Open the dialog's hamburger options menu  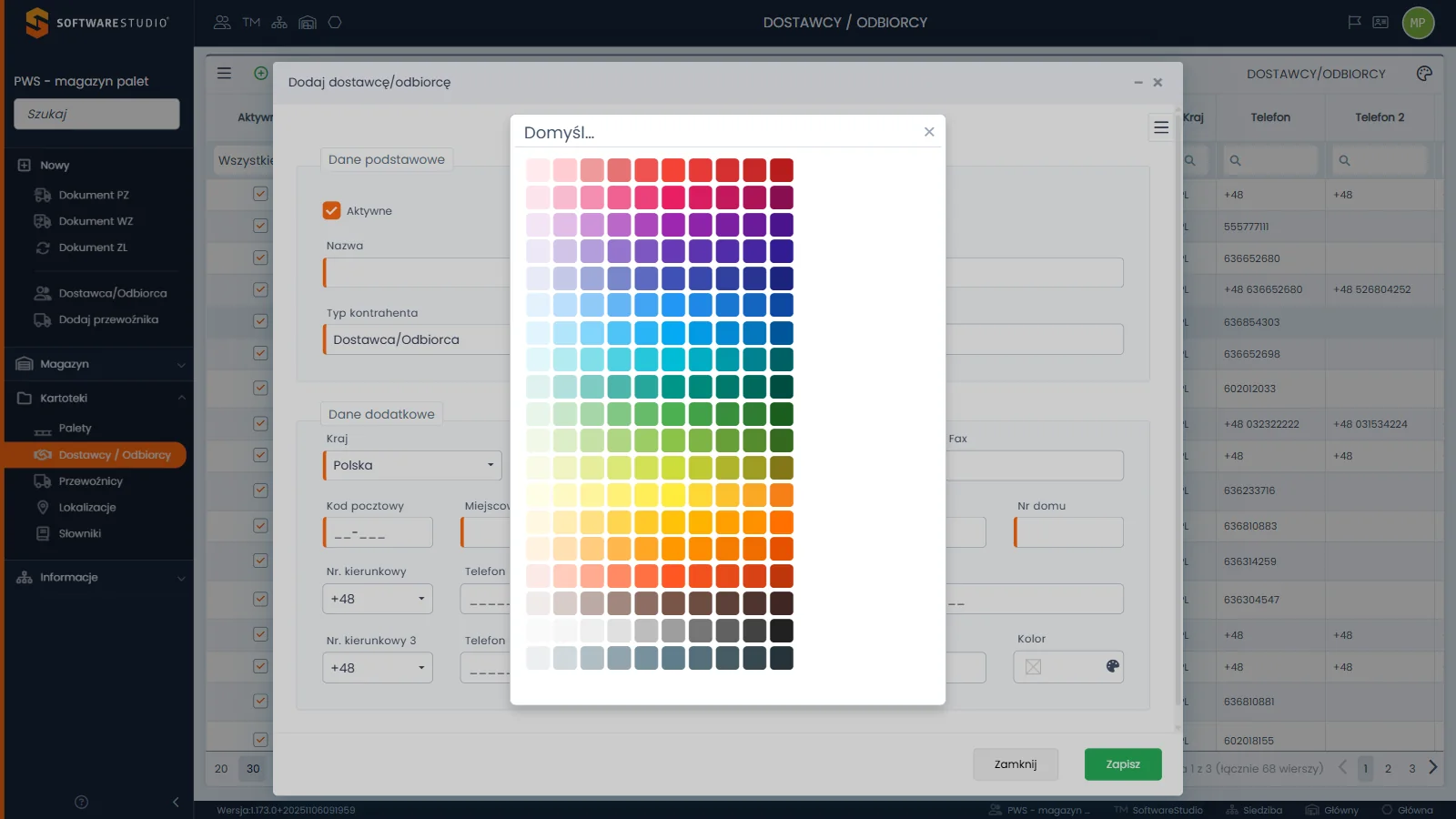[1161, 127]
